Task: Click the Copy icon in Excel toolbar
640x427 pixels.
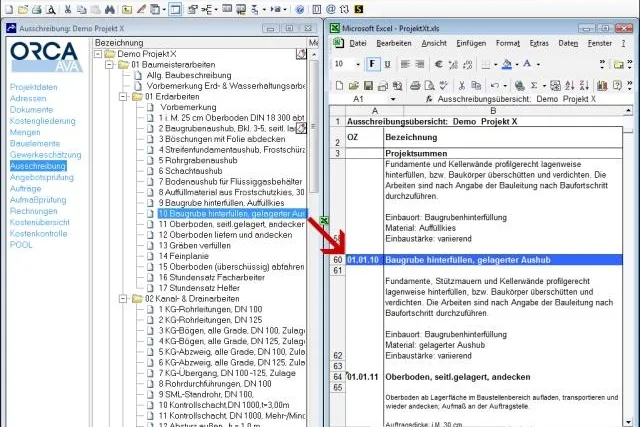Action: pos(476,85)
